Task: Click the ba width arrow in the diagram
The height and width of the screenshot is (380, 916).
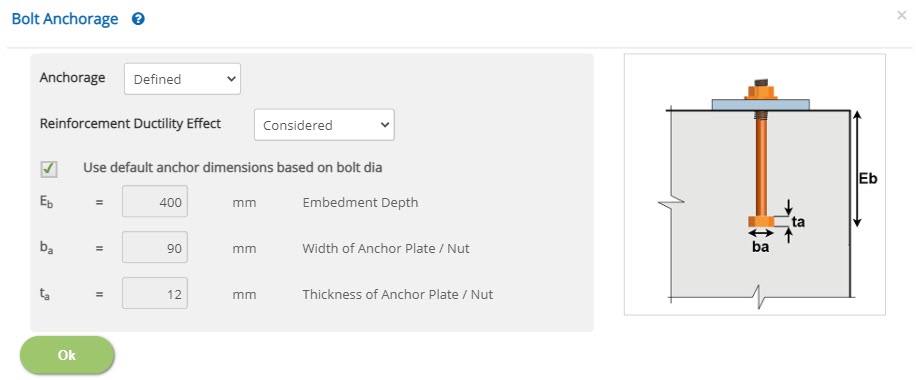Action: pos(761,233)
